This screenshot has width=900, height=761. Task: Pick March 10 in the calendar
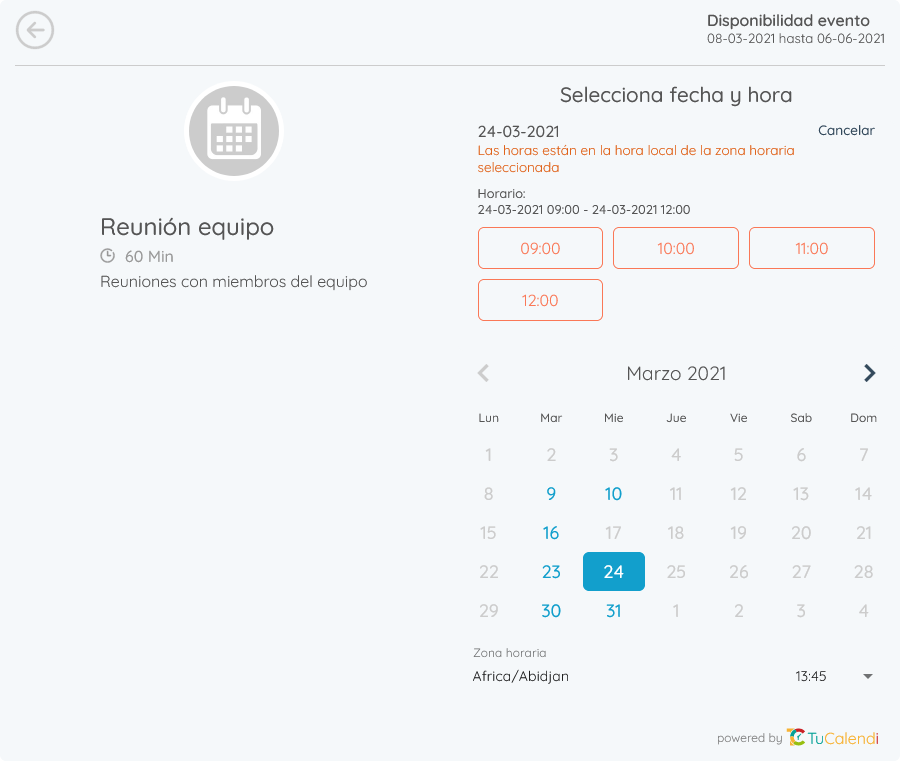(x=614, y=494)
